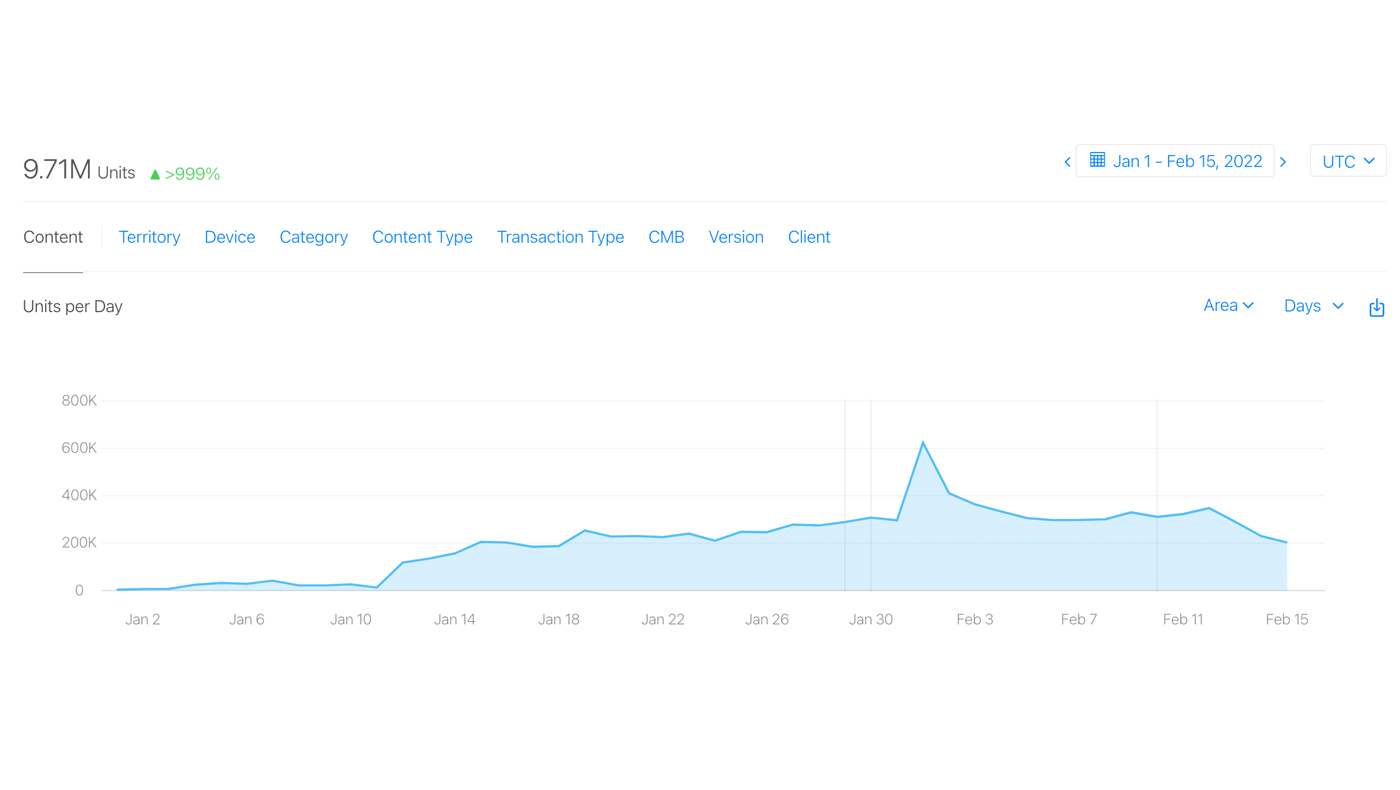Change the Days interval dropdown

click(x=1314, y=306)
